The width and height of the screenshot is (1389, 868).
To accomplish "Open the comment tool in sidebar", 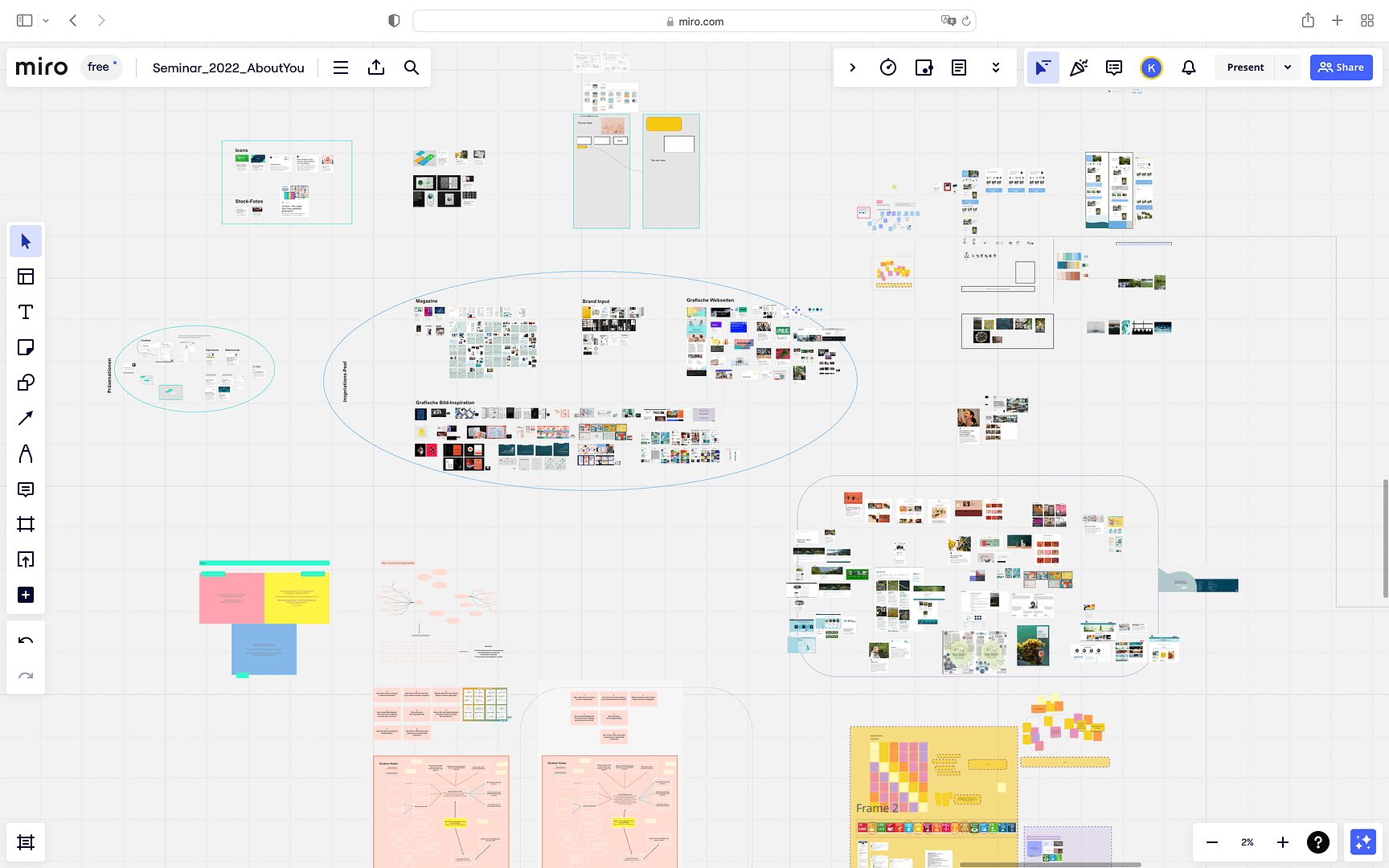I will pos(26,489).
